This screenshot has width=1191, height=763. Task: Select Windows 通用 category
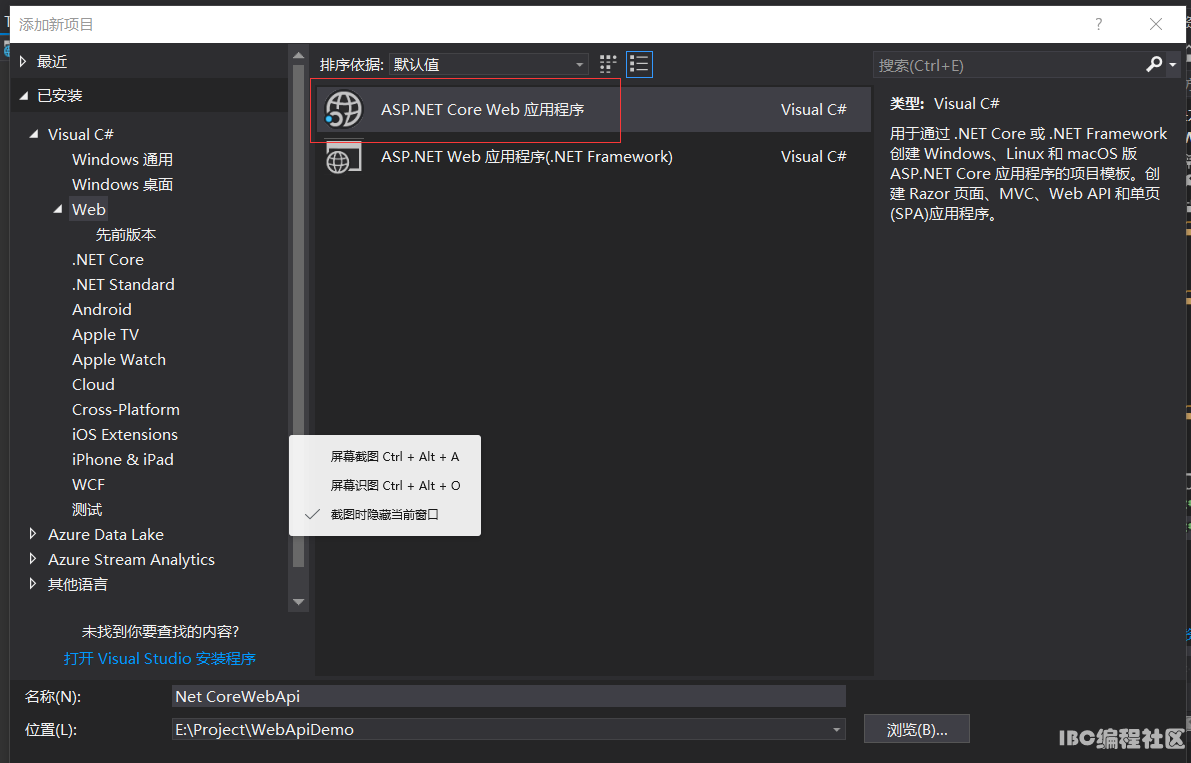coord(122,159)
